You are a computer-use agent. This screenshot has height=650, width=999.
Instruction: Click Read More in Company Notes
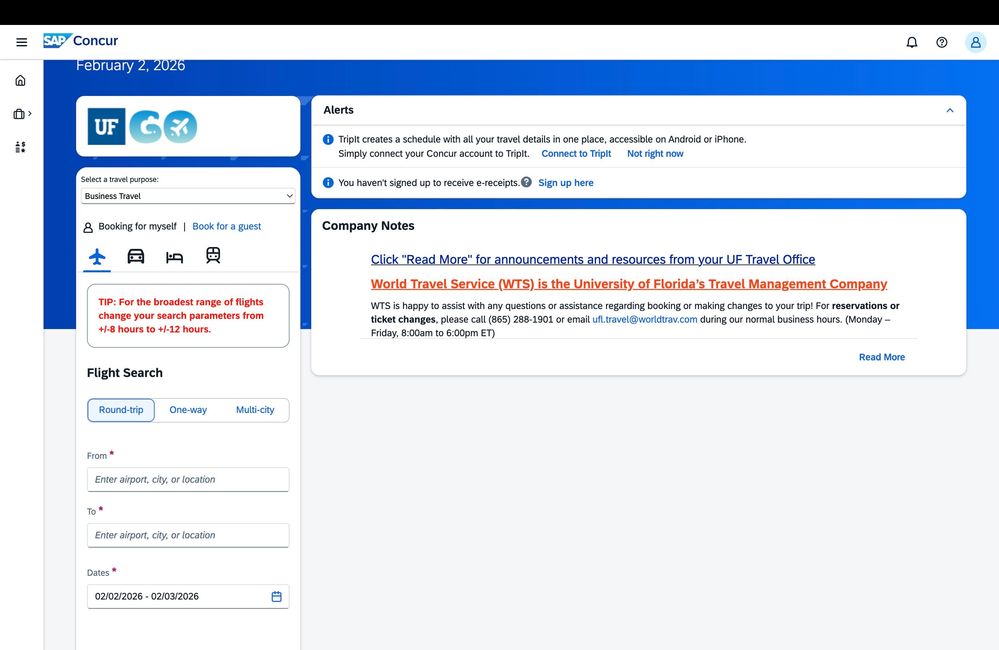[882, 357]
